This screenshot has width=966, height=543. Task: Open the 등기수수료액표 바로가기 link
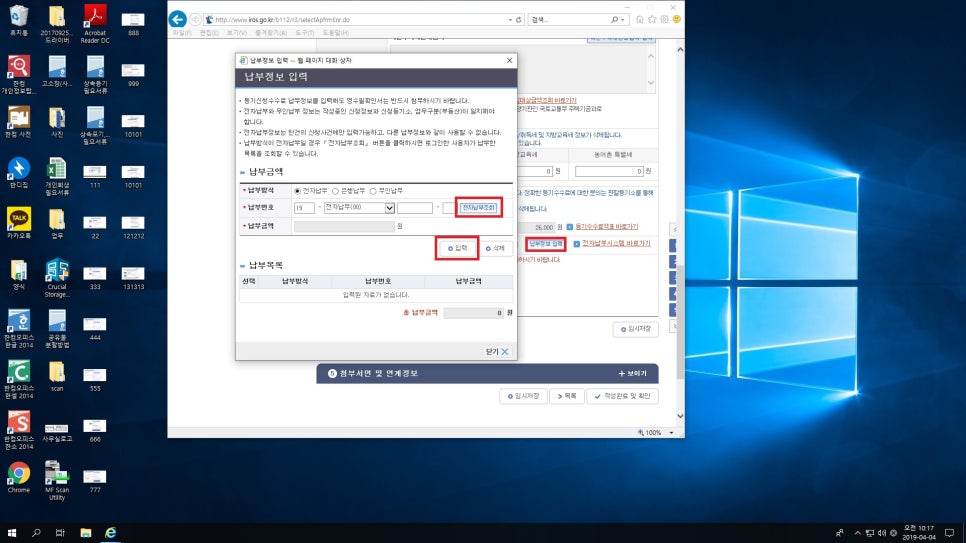coord(607,227)
